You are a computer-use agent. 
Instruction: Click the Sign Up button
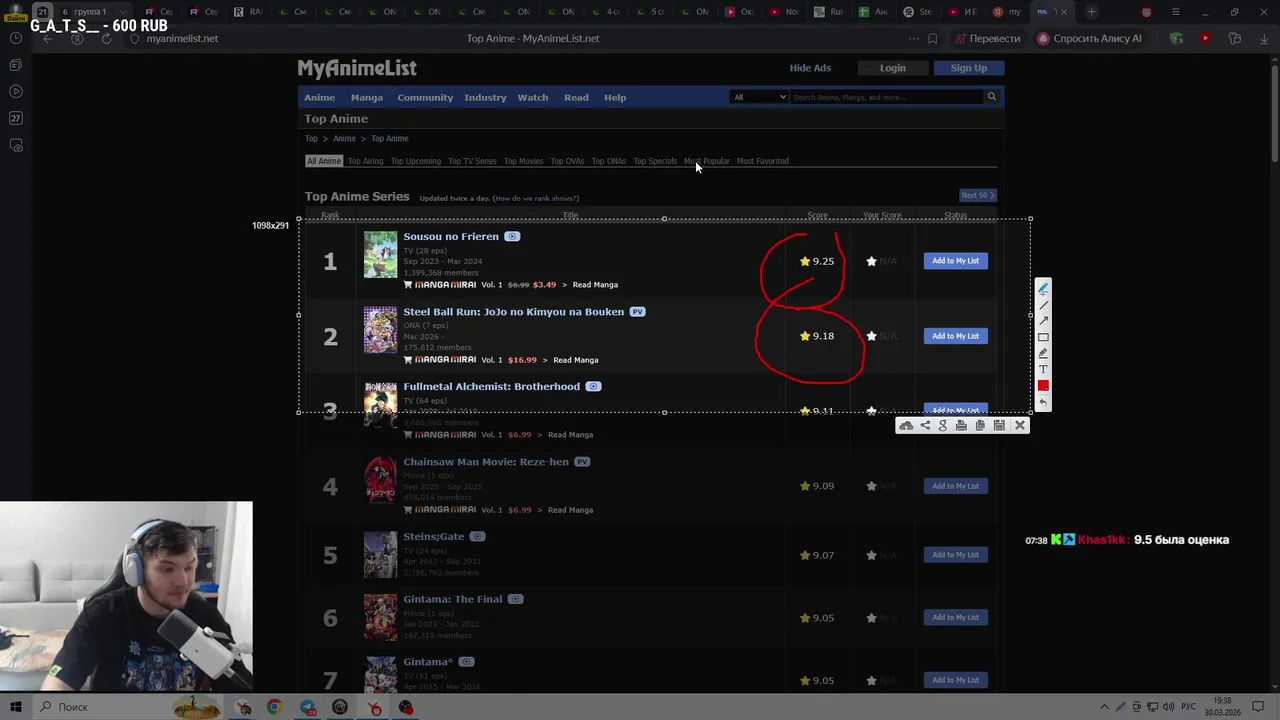[x=968, y=68]
